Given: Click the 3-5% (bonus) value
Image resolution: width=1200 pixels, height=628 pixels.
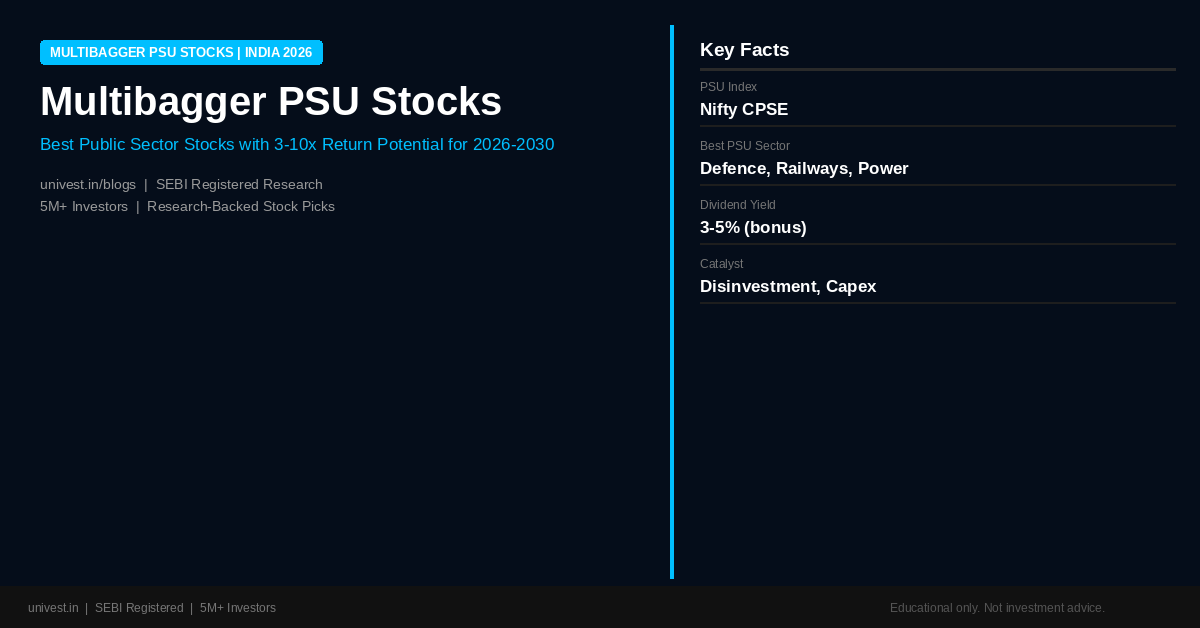Looking at the screenshot, I should [x=753, y=228].
